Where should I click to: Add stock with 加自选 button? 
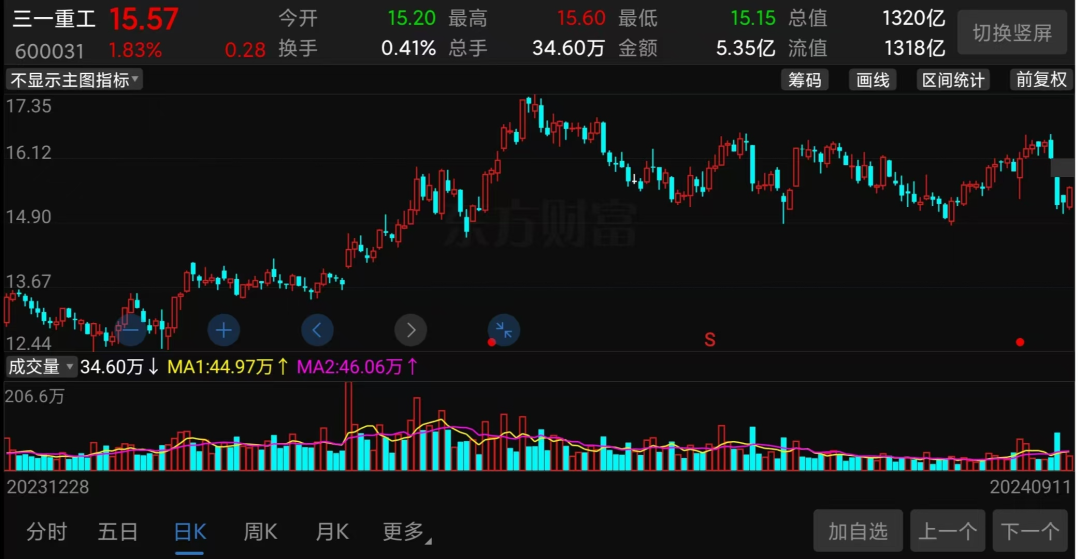click(858, 531)
